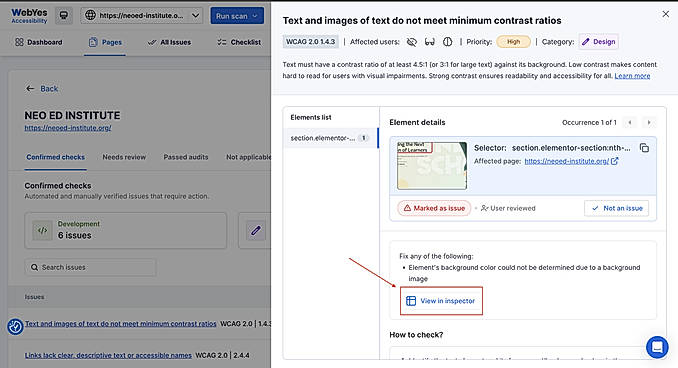The width and height of the screenshot is (678, 368).
Task: Select the Needs review tab
Action: point(124,157)
